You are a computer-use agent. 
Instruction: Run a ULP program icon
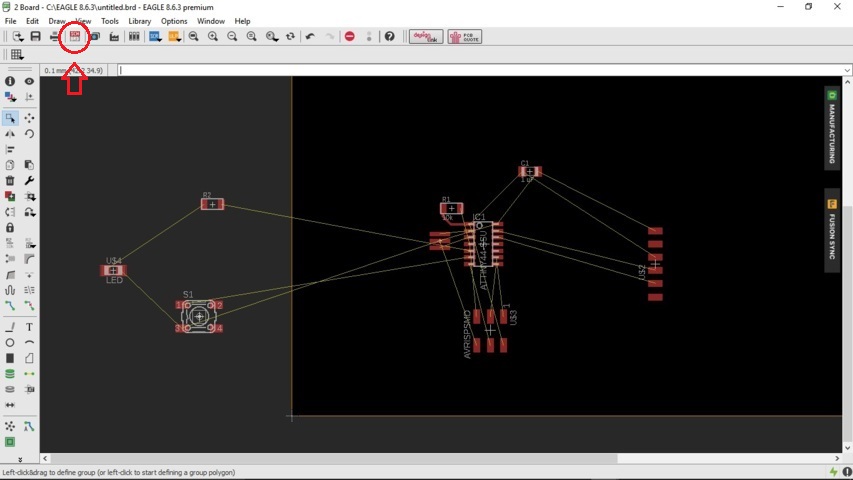(x=174, y=36)
